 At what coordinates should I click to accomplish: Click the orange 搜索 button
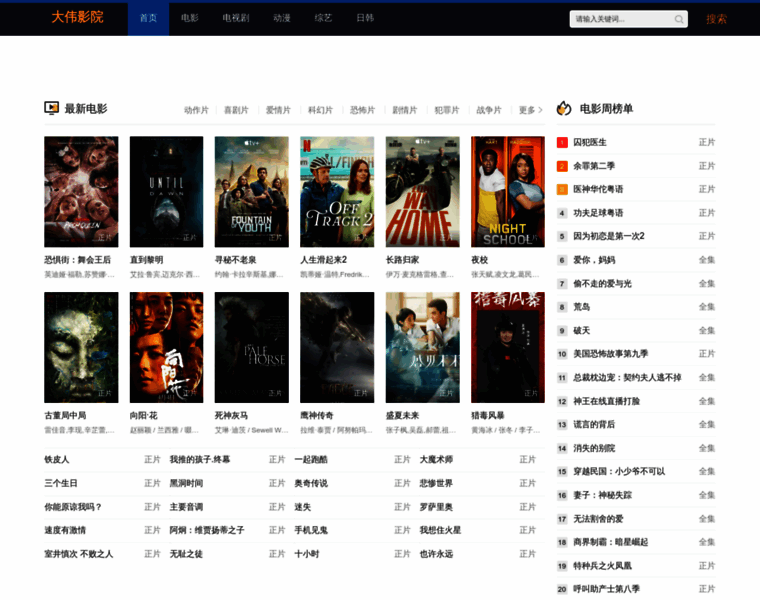716,19
